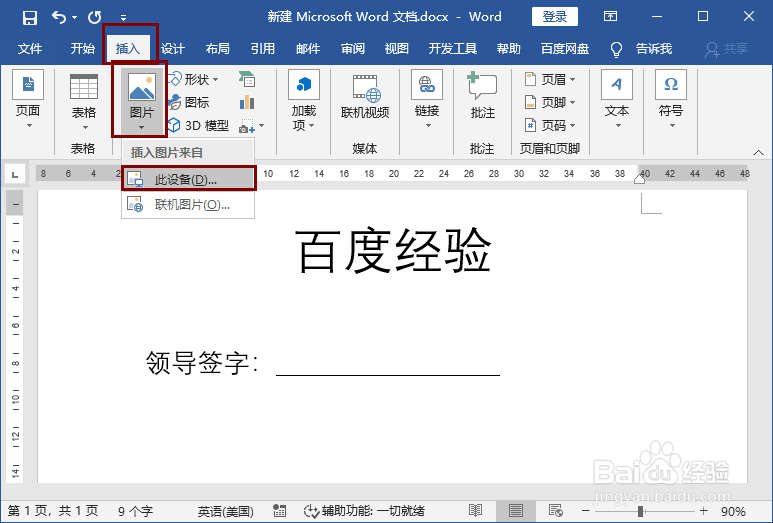Switch to the 设计 tab
773x523 pixels.
173,49
